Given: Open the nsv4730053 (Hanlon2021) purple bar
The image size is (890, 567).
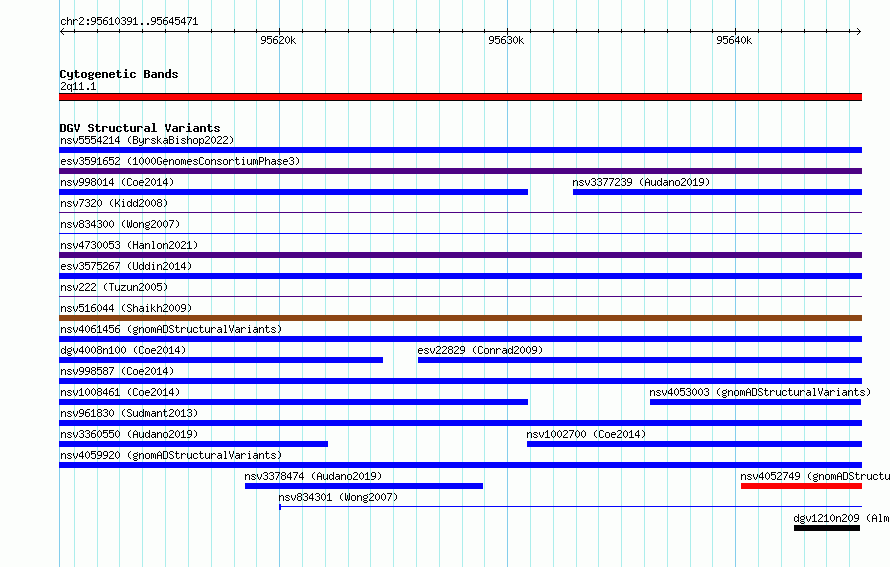Looking at the screenshot, I should (460, 255).
